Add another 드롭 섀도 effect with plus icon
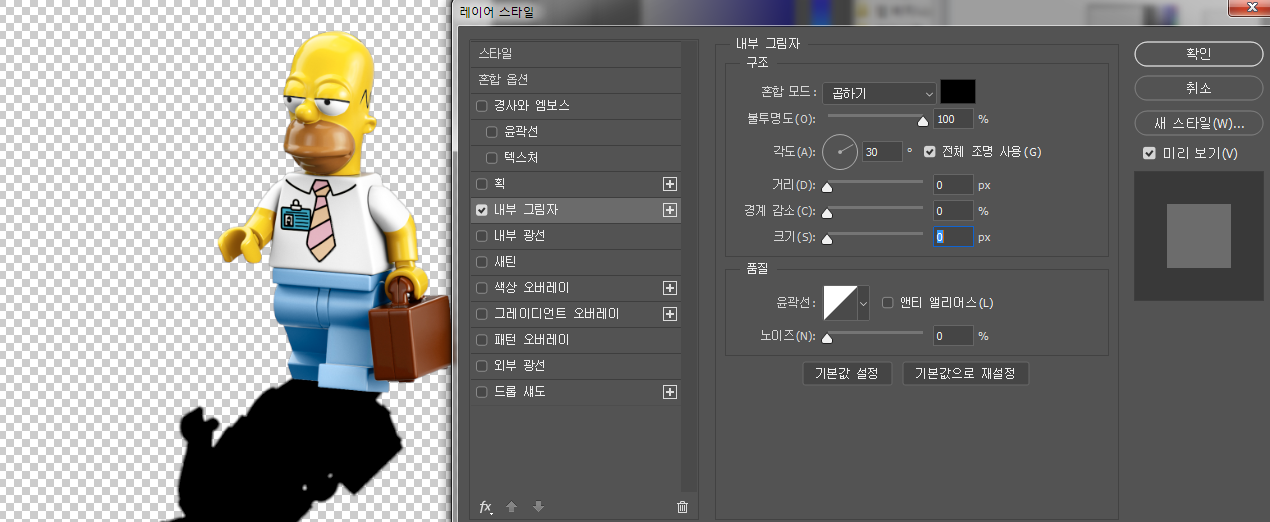Screen dimensions: 1270x522 (x=670, y=392)
